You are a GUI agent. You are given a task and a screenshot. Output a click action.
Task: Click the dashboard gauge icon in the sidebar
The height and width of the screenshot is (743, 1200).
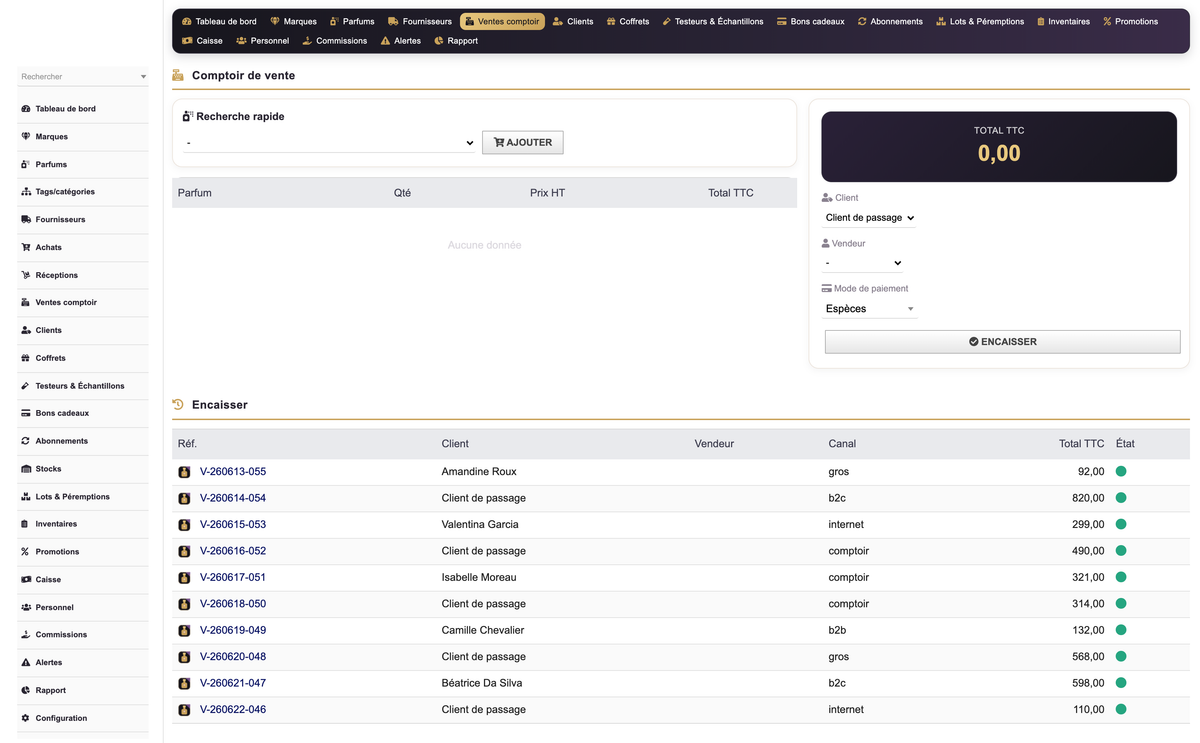coord(25,109)
